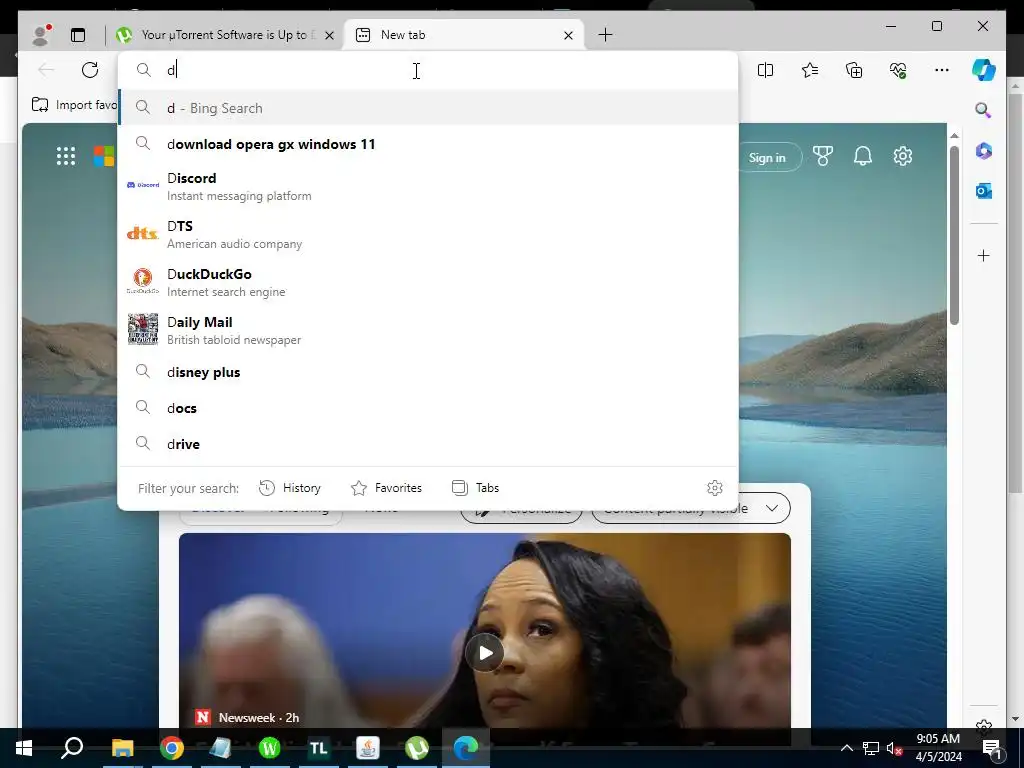Viewport: 1024px width, 768px height.
Task: Show hidden system tray icons
Action: tap(846, 748)
